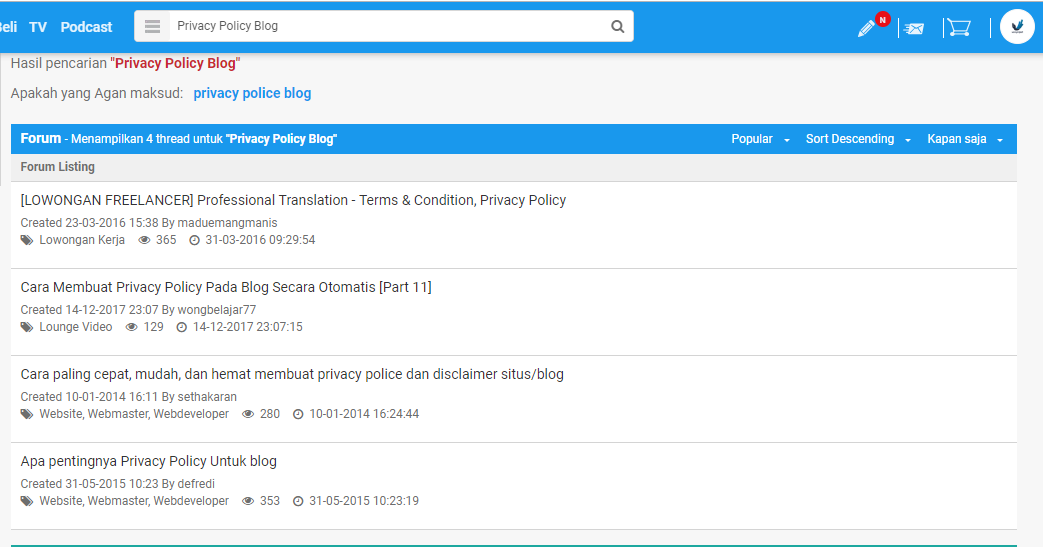Open Website, Webmaster, Webdeveloper category in sethakaran row
Image resolution: width=1043 pixels, height=547 pixels.
tap(134, 414)
